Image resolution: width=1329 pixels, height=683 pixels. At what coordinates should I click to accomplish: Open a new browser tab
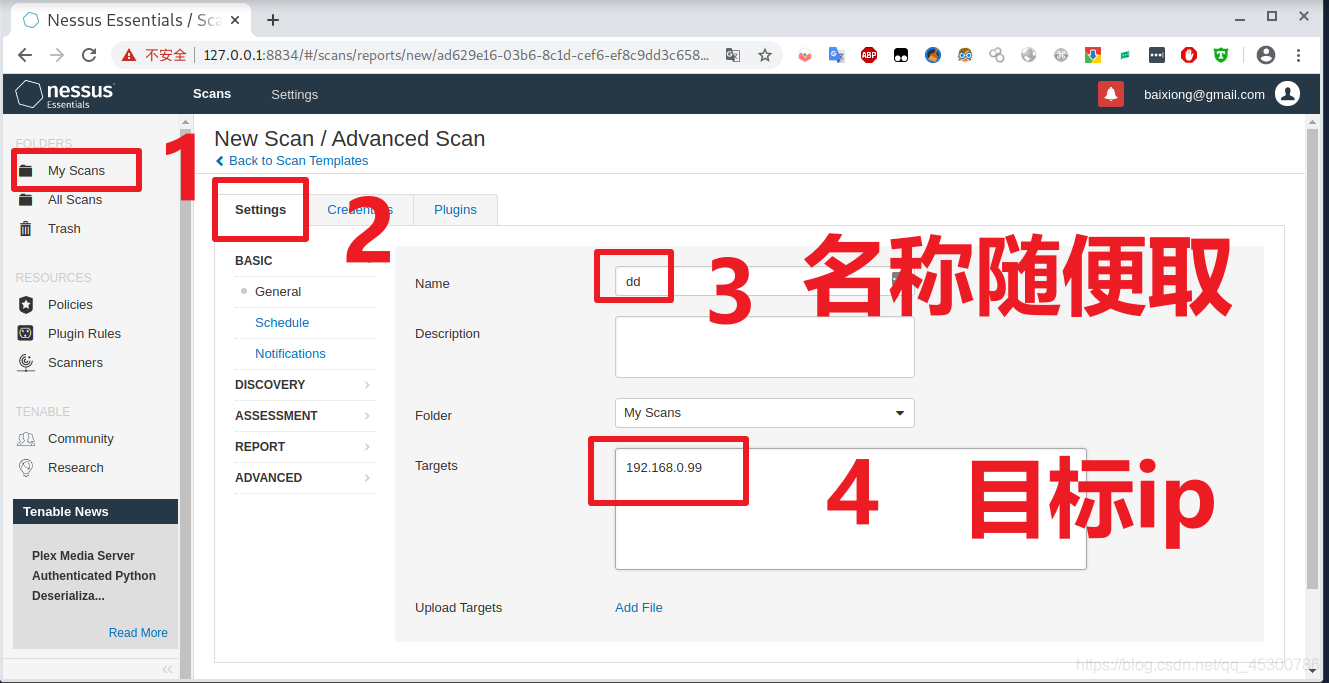coord(273,20)
